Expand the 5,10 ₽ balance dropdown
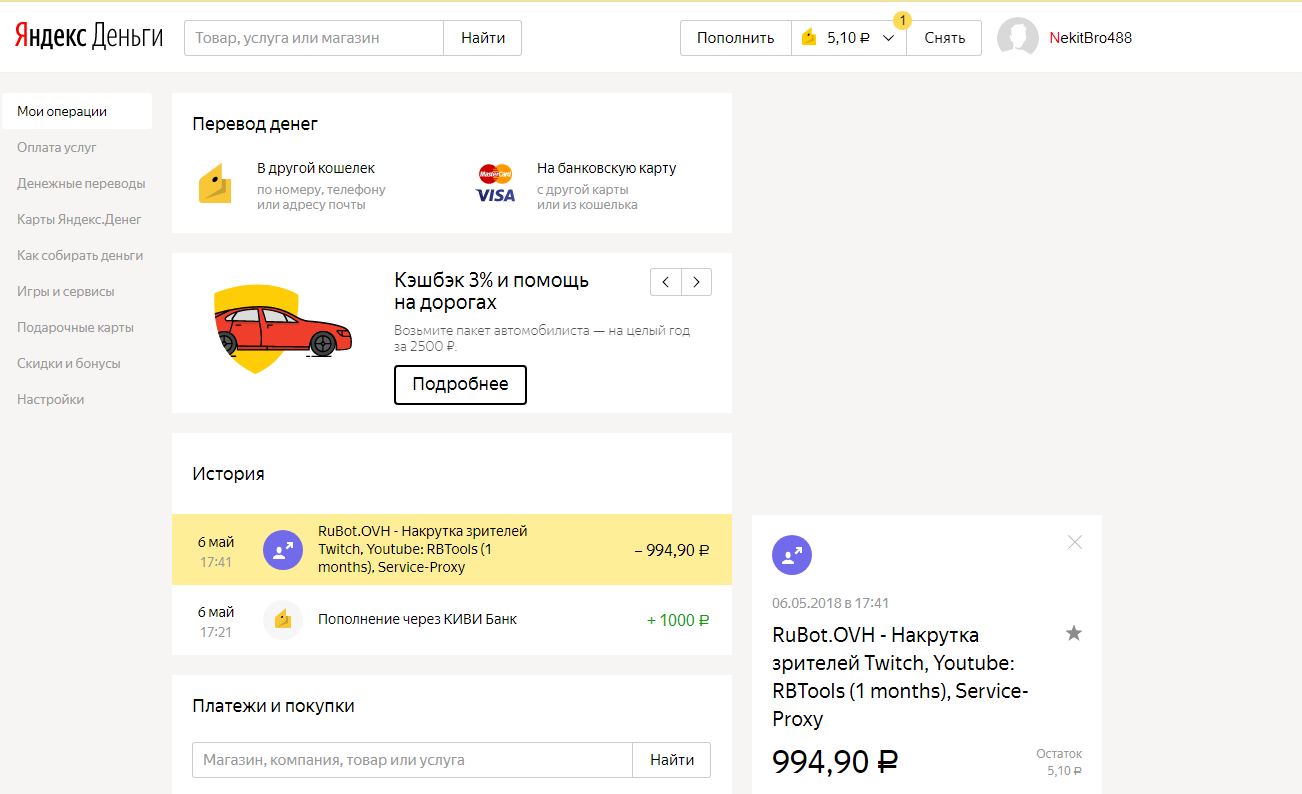1302x794 pixels. [888, 38]
